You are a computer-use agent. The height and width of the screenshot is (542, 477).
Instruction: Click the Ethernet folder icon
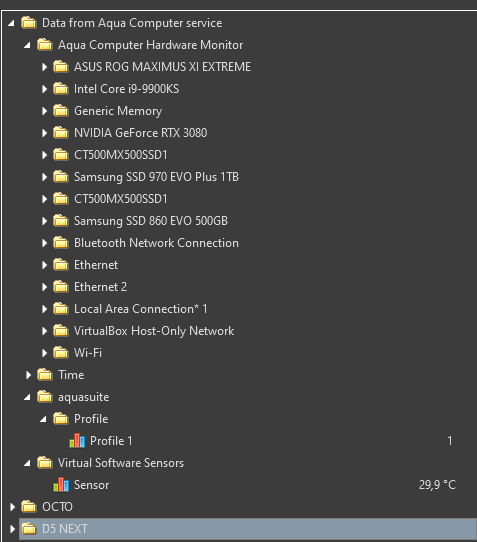61,265
